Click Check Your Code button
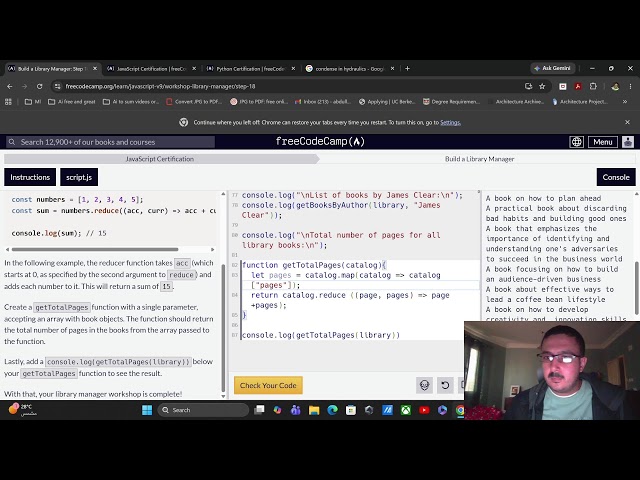Screen dimensions: 640x480 268,385
